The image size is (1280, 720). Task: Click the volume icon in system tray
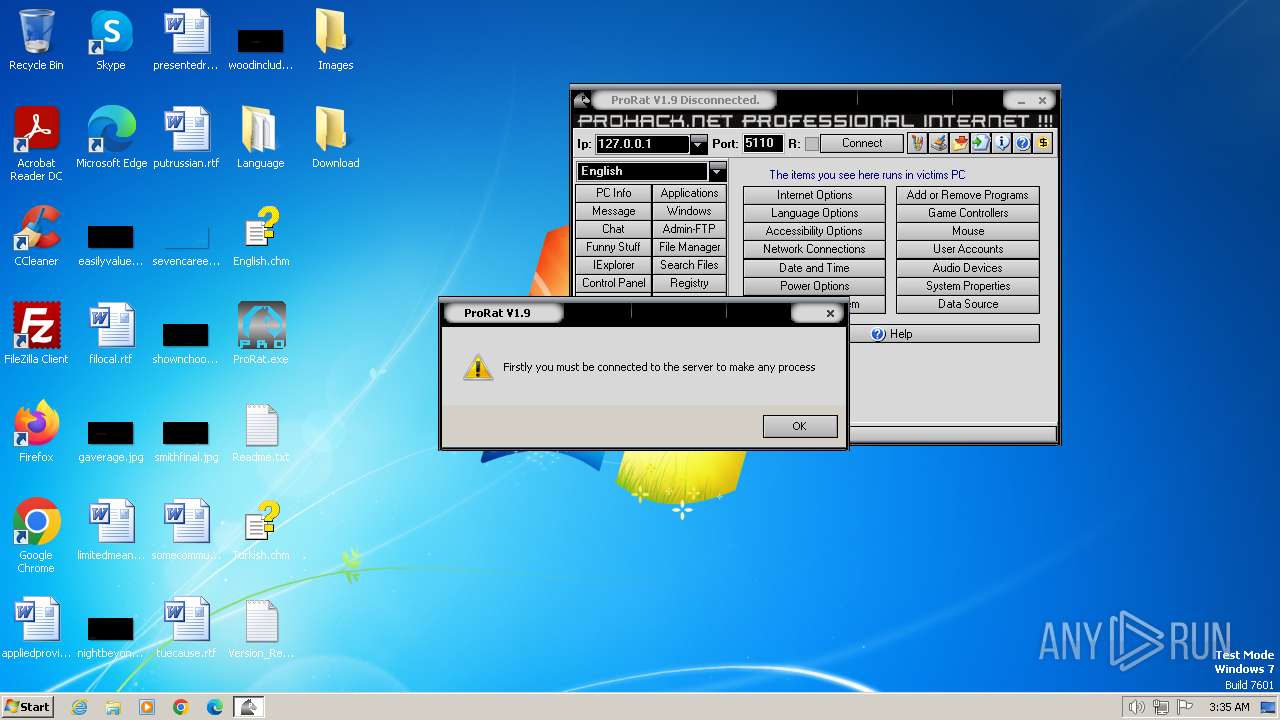[x=1136, y=707]
